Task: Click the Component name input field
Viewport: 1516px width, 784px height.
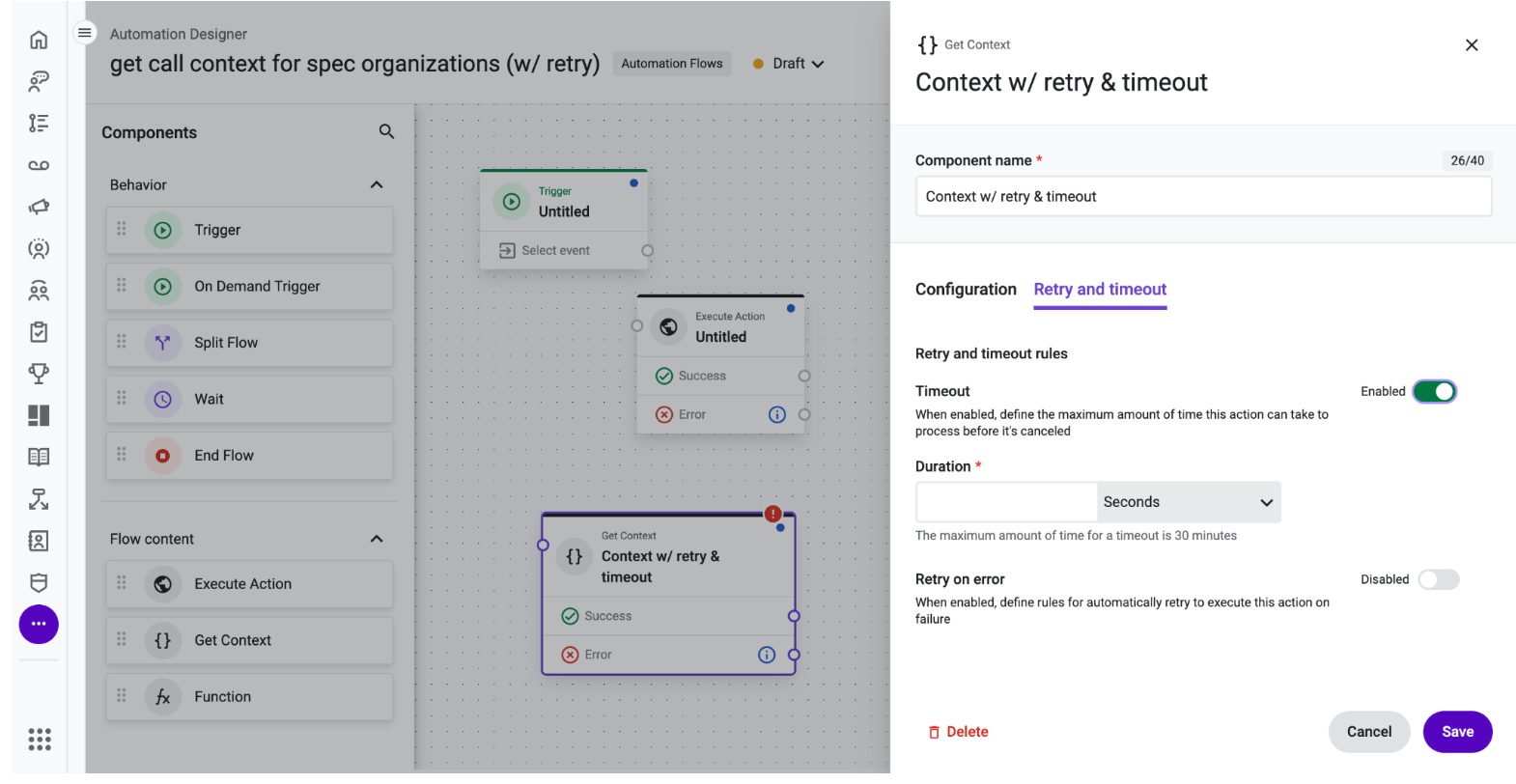Action: tap(1203, 196)
